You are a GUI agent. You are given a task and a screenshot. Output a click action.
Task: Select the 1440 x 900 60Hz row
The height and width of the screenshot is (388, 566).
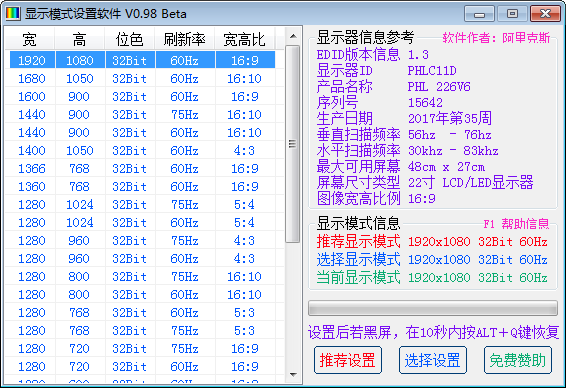tap(143, 132)
